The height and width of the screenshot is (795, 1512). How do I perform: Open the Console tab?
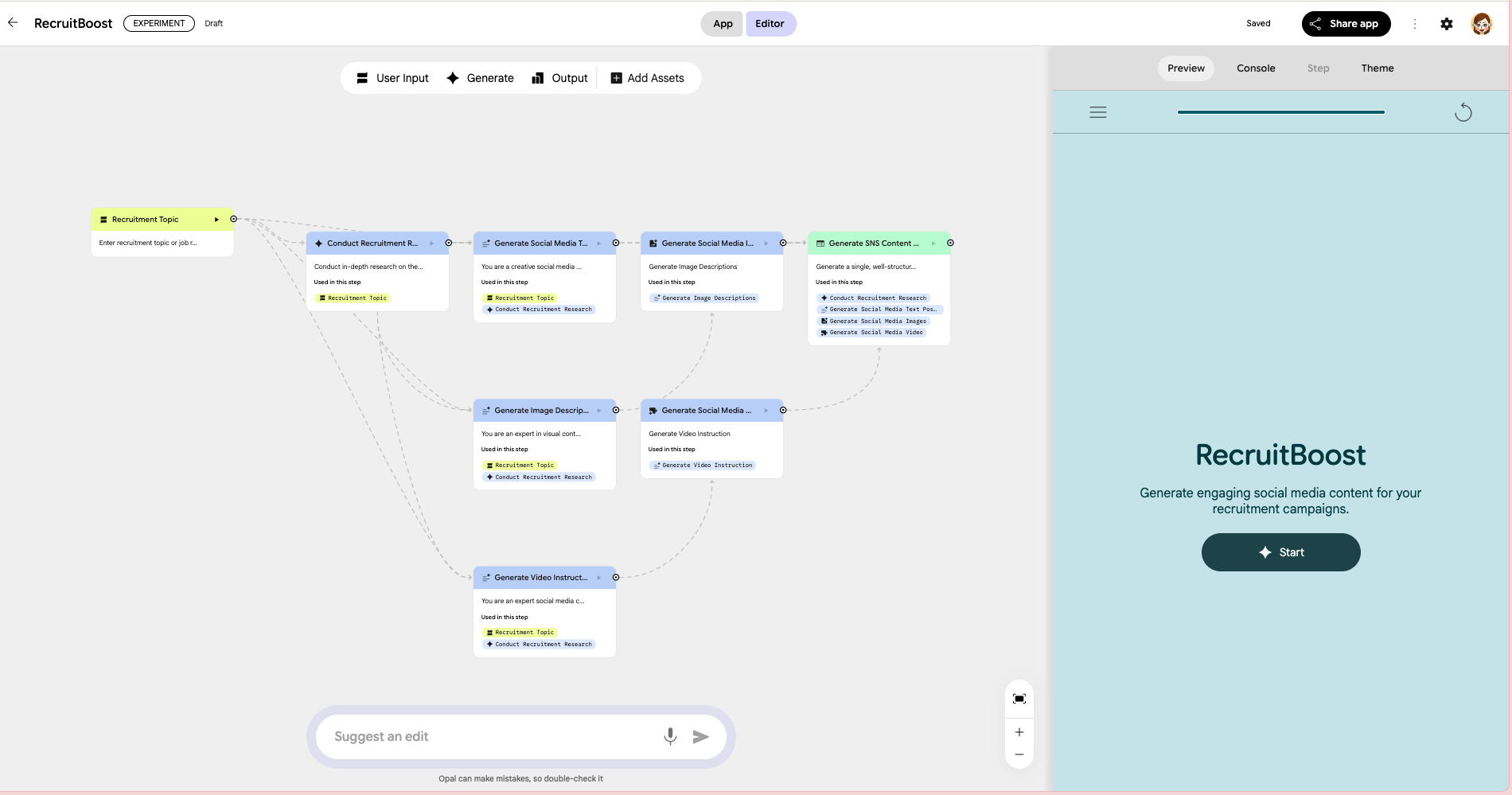point(1256,68)
